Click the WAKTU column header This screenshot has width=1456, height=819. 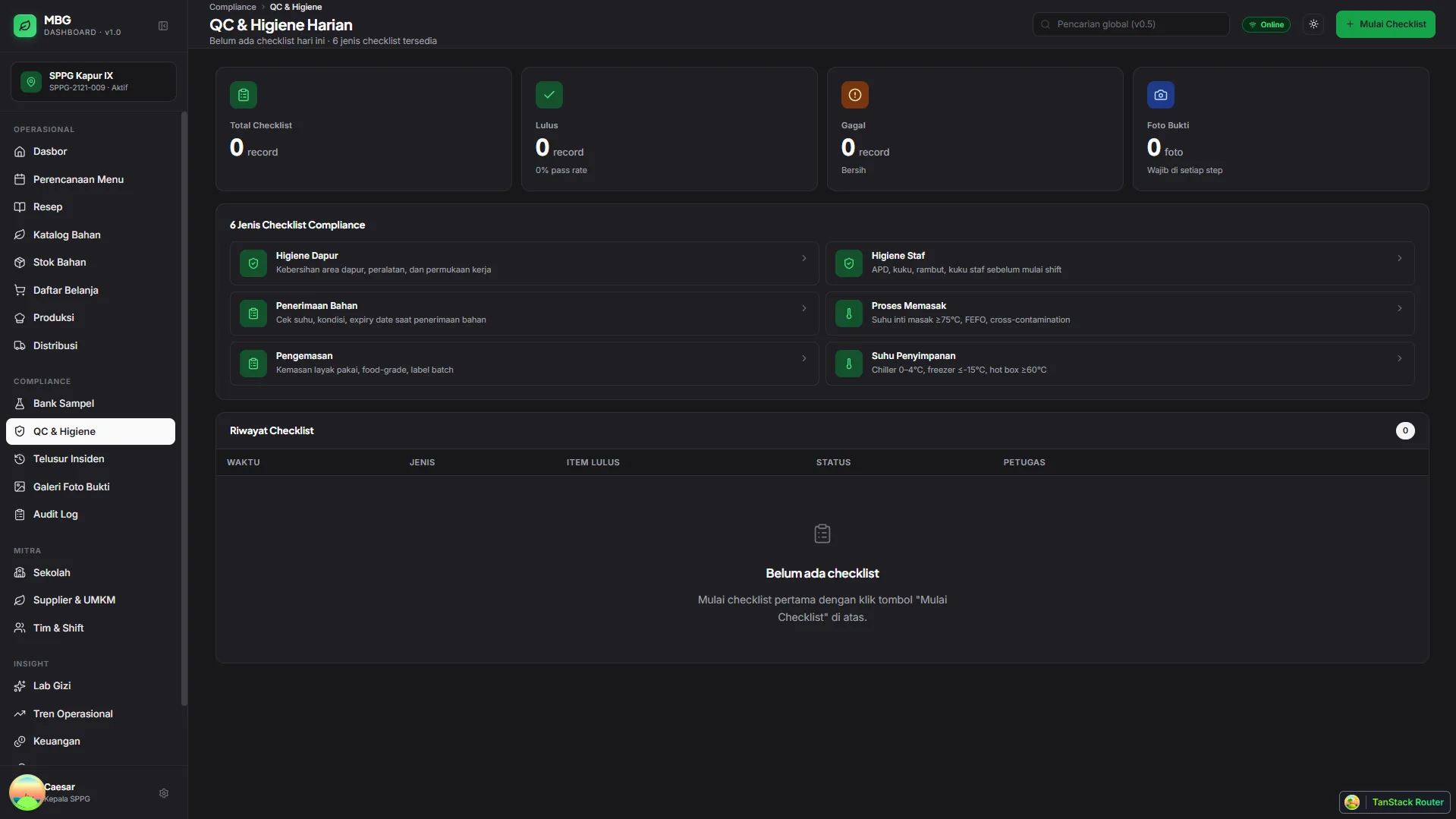[244, 462]
